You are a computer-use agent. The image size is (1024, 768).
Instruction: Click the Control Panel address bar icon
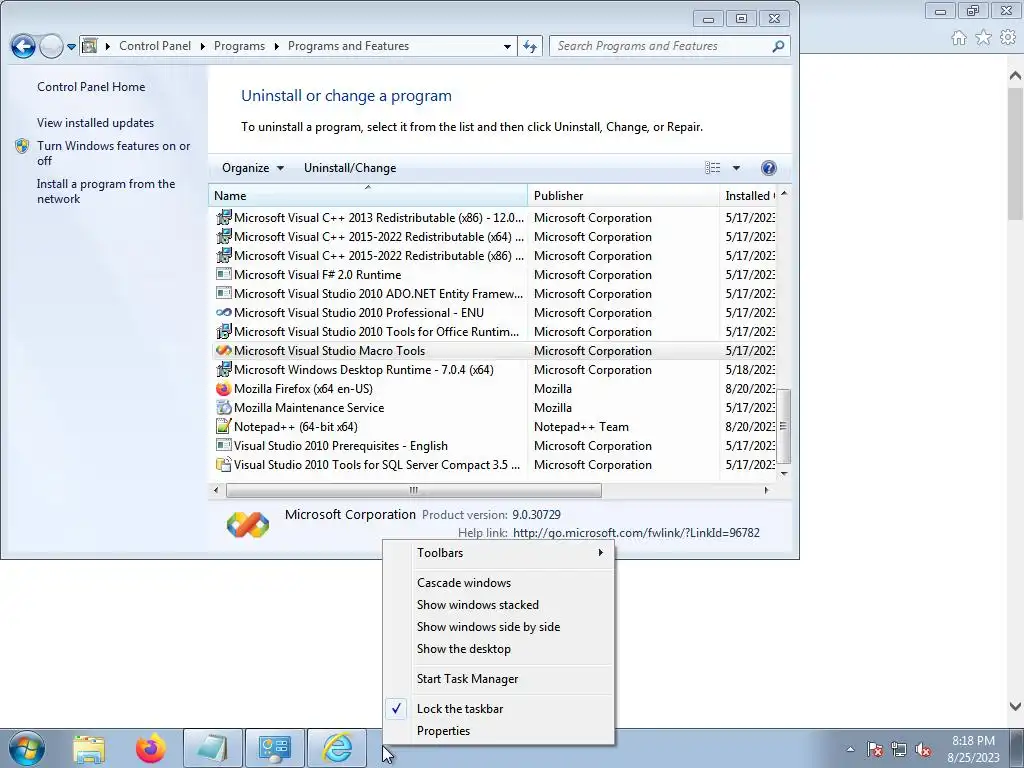pyautogui.click(x=90, y=46)
